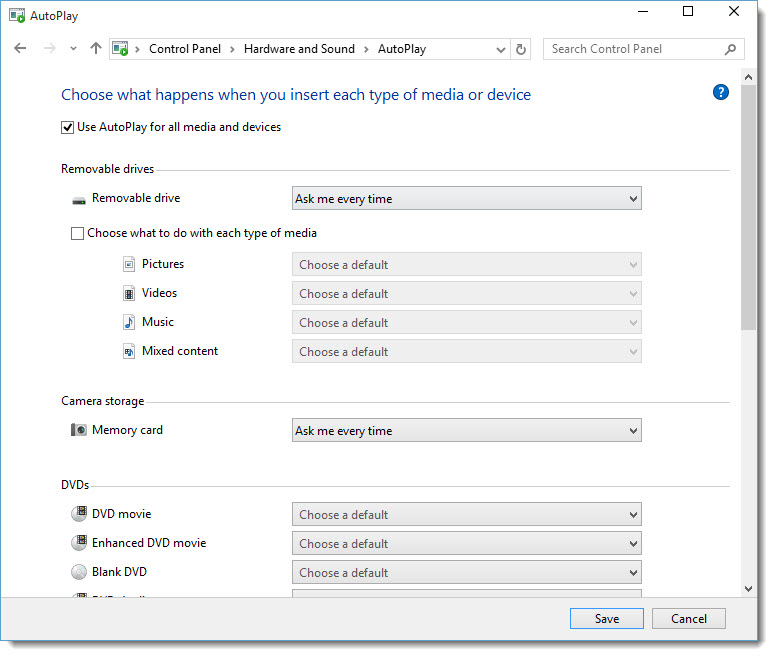Save the AutoPlay settings
773x656 pixels.
pyautogui.click(x=607, y=619)
